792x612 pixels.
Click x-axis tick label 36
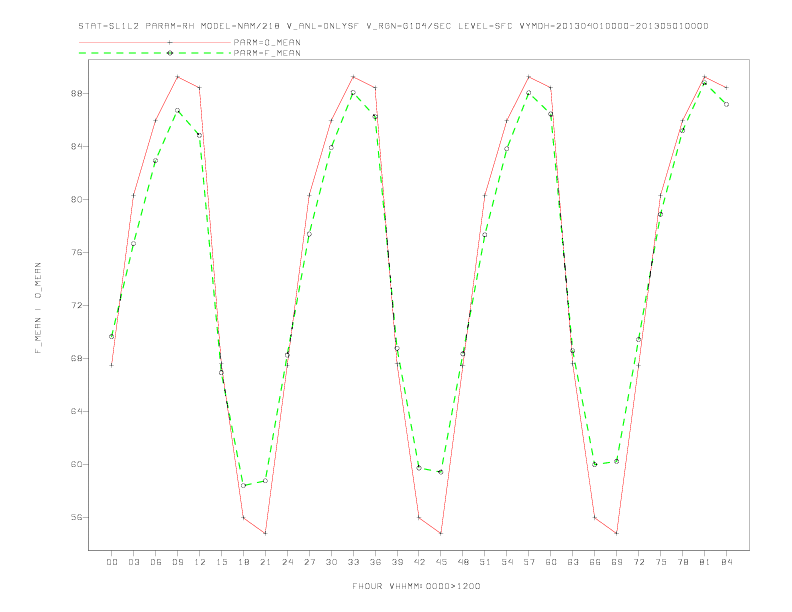coord(375,562)
